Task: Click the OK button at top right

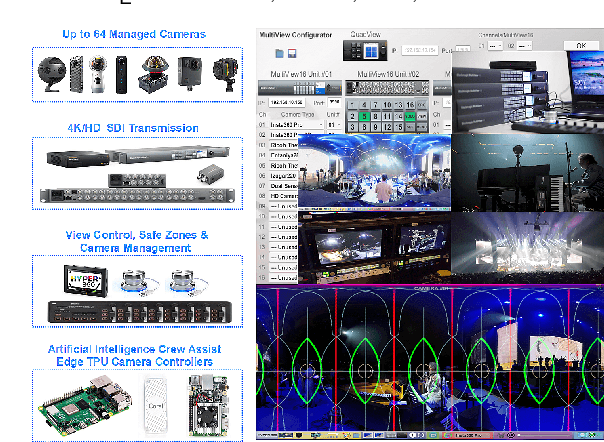Action: point(581,45)
